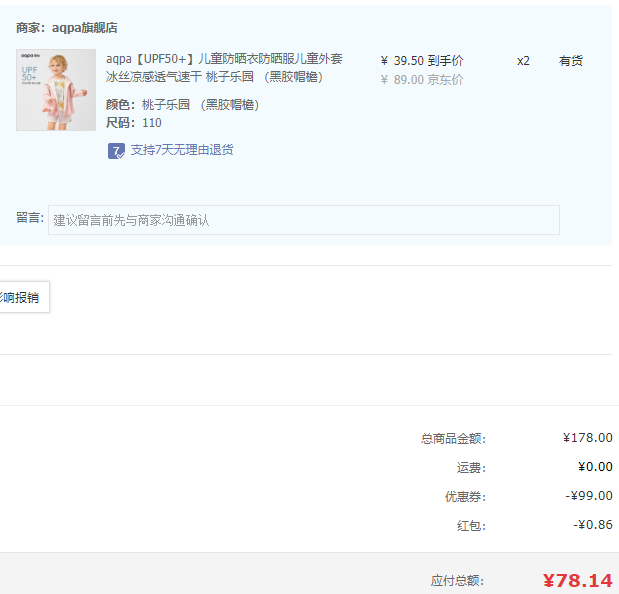This screenshot has height=594, width=619.
Task: Open the aqpa UPF50+ product title link
Action: (x=224, y=67)
